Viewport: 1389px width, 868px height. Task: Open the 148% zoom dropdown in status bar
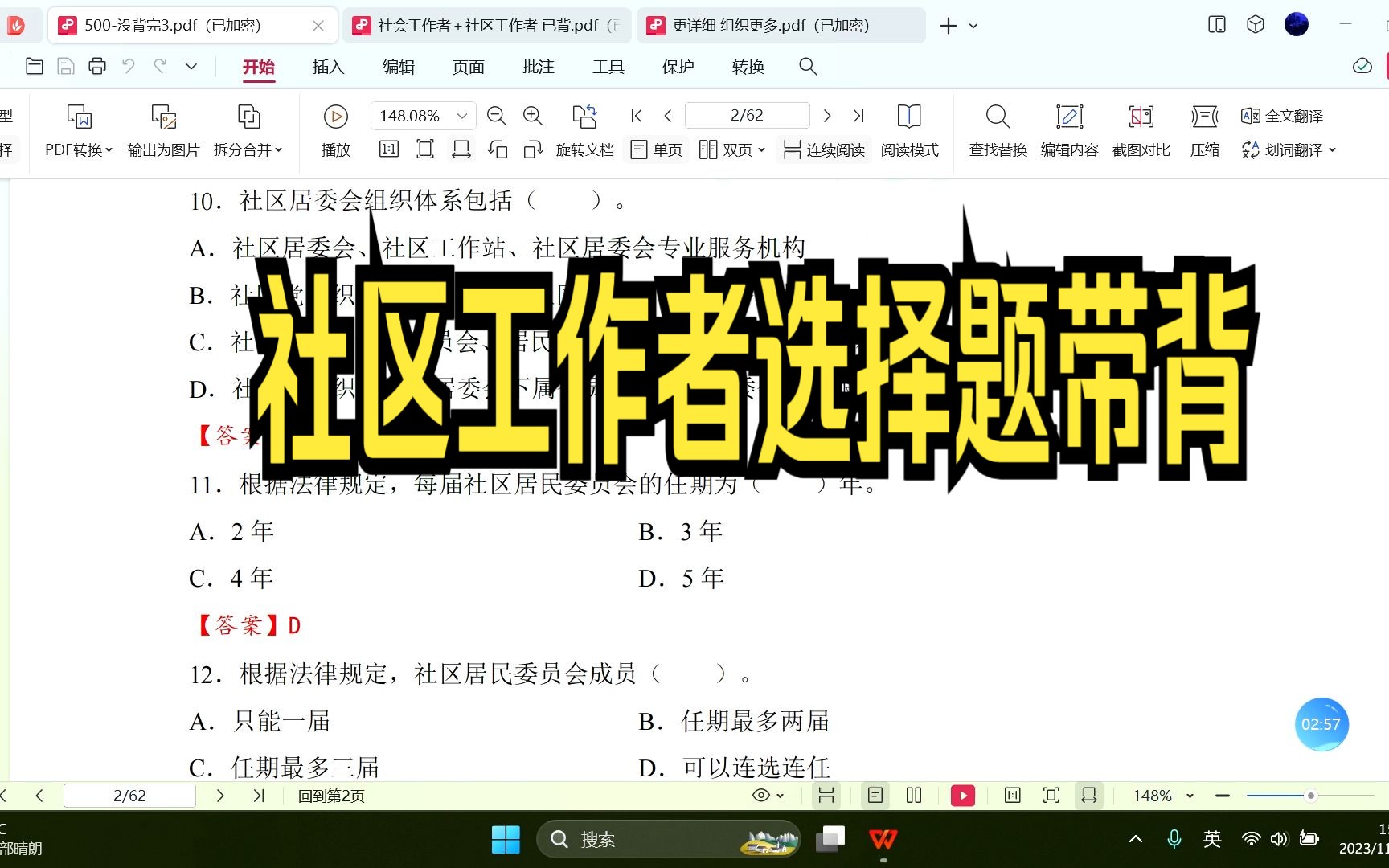pyautogui.click(x=1163, y=796)
